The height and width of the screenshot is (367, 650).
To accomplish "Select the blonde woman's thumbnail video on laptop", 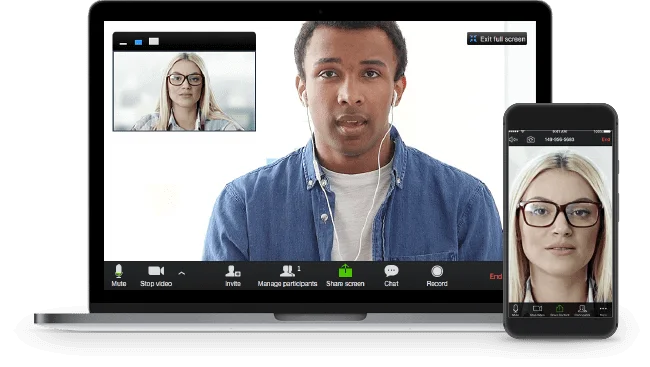I will [x=184, y=91].
